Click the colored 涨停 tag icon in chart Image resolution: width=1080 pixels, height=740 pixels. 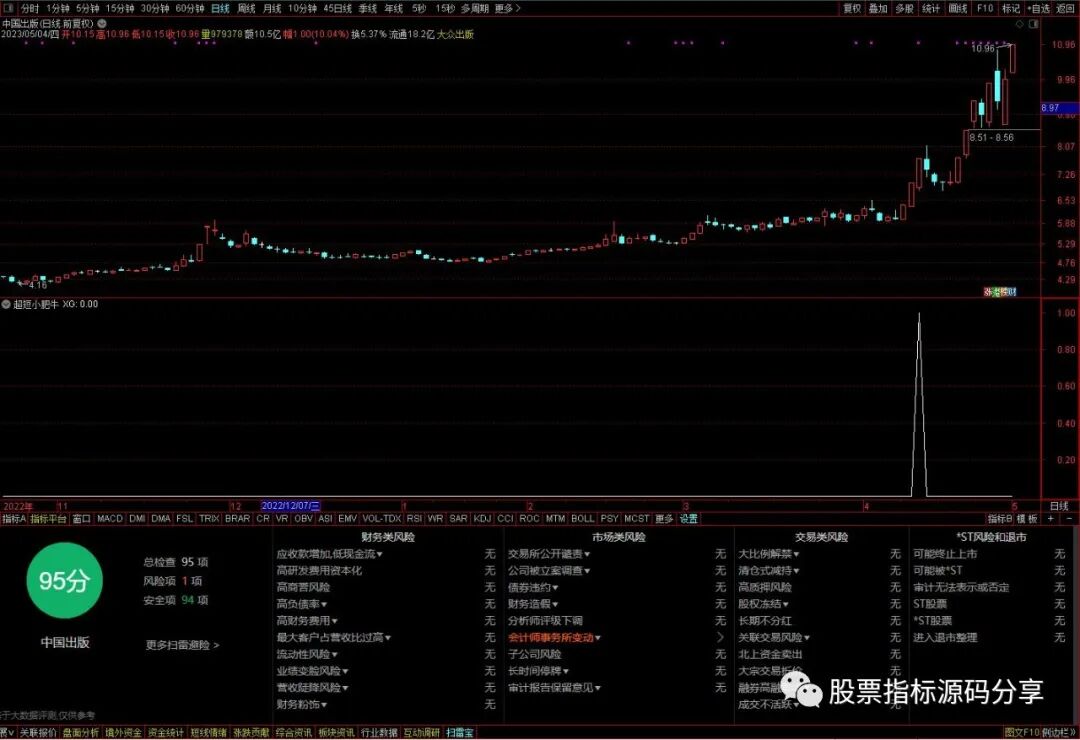999,291
